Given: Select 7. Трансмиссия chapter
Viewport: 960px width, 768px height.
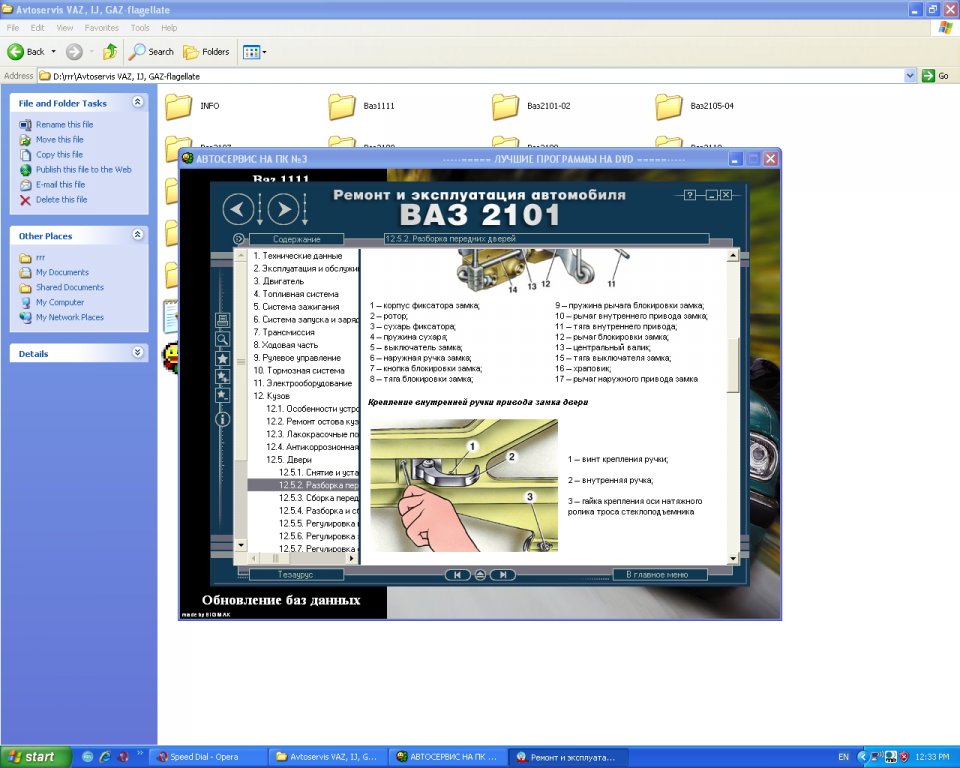Looking at the screenshot, I should (x=284, y=332).
